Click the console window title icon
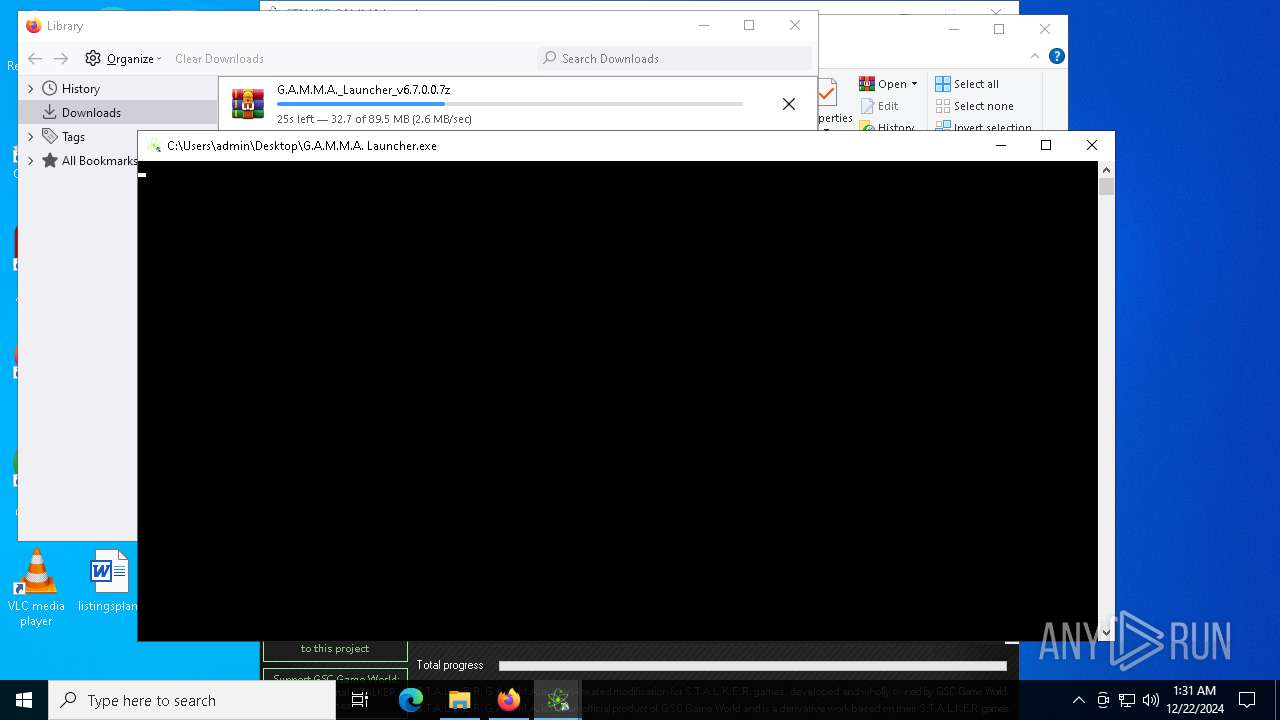 click(154, 146)
